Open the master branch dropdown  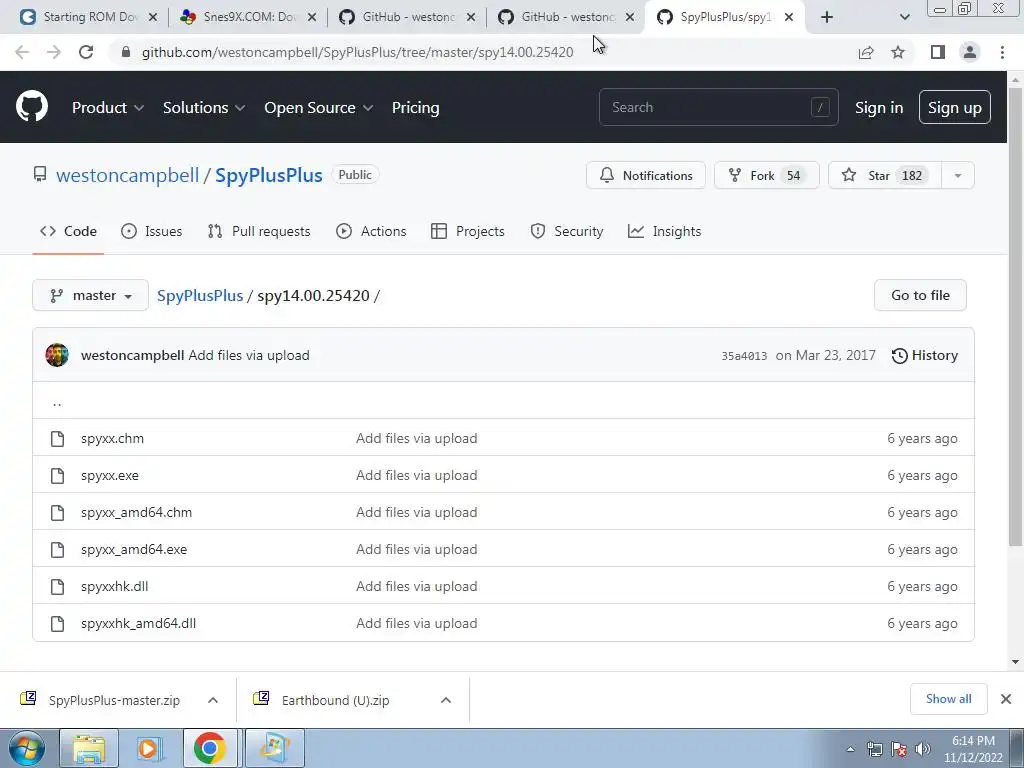90,295
